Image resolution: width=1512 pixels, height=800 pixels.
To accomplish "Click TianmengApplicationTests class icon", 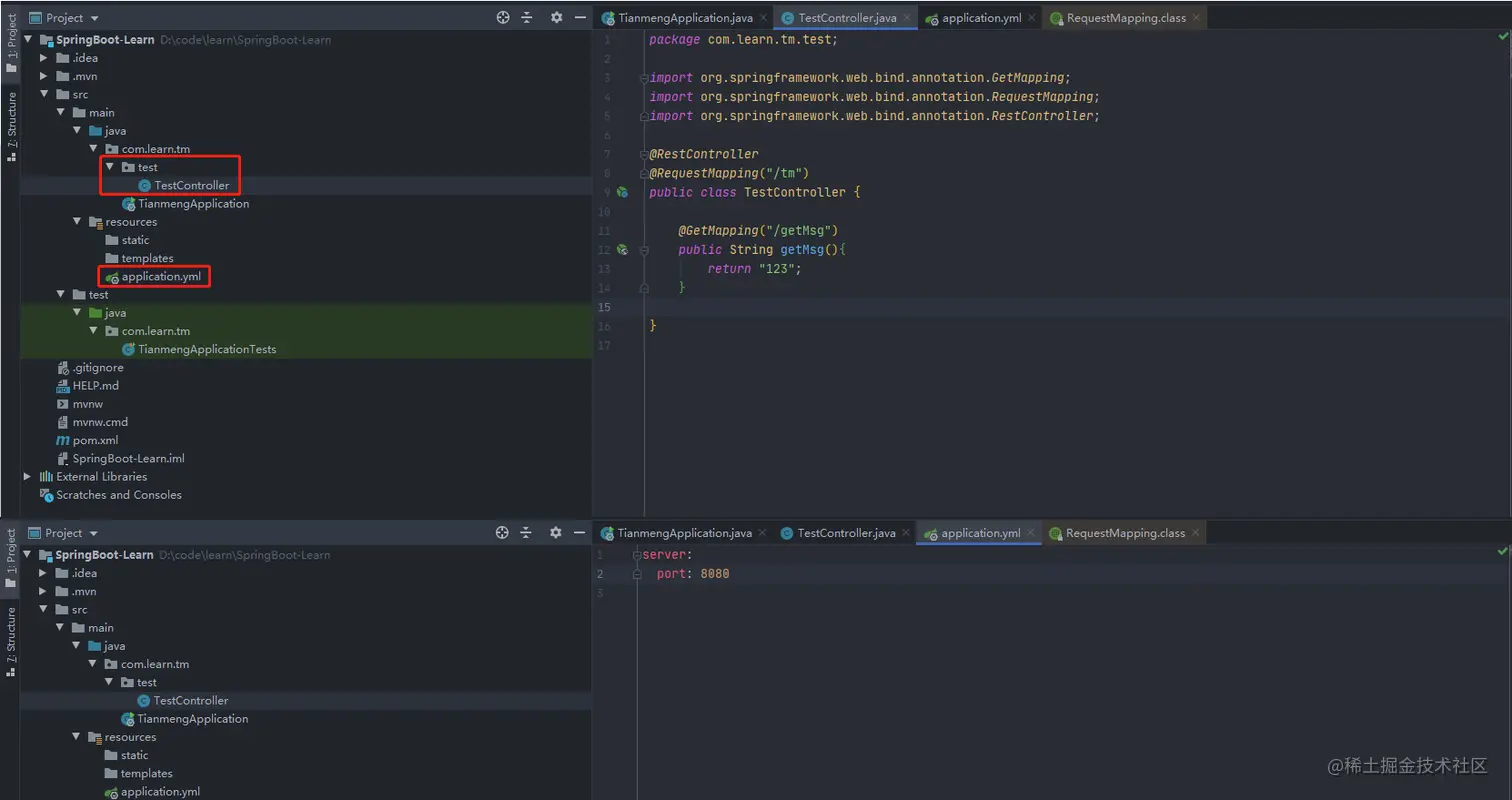I will coord(128,350).
